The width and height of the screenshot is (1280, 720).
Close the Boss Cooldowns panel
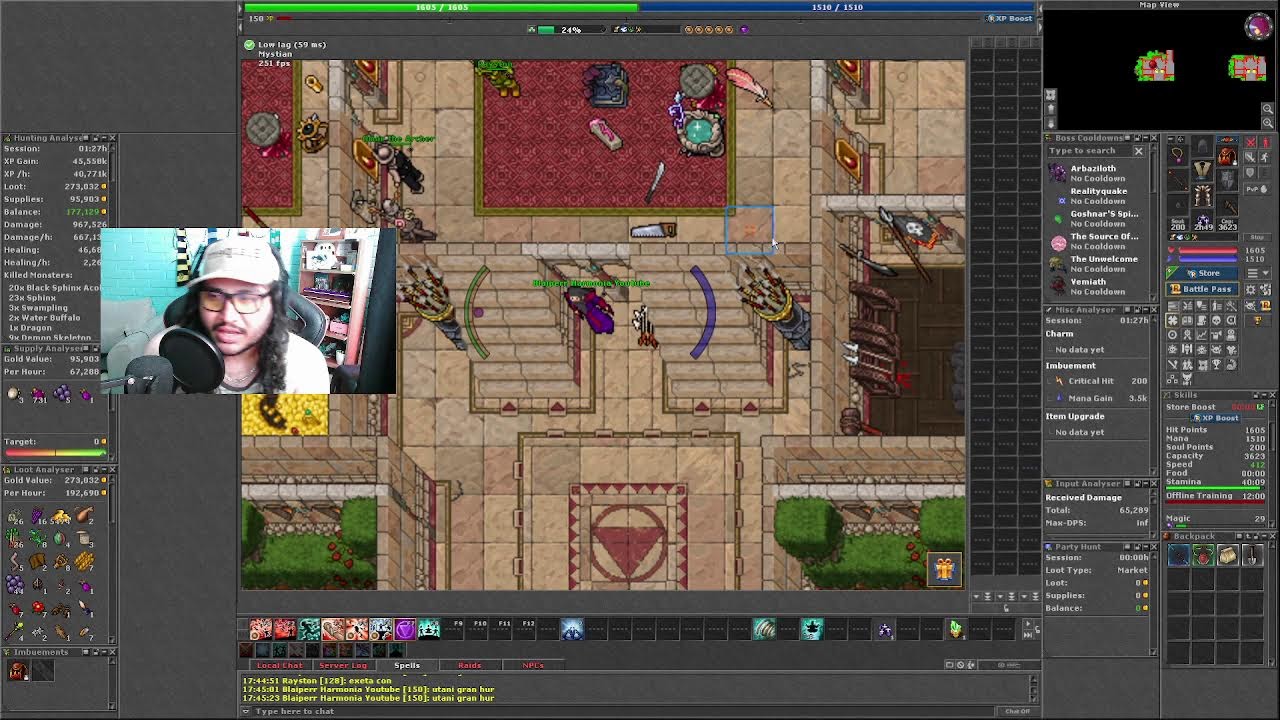click(1154, 138)
